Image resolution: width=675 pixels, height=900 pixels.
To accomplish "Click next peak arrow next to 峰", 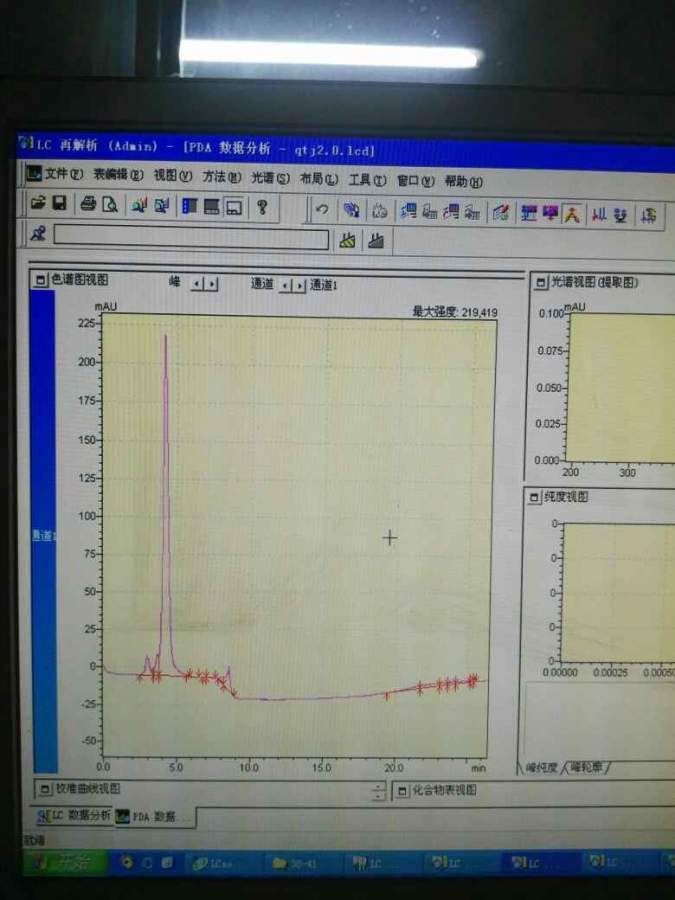I will coord(211,284).
